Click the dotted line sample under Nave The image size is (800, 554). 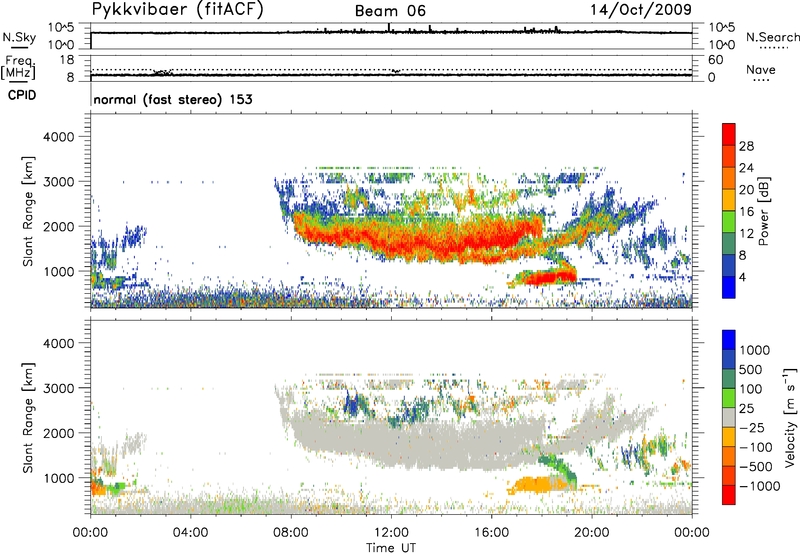761,81
